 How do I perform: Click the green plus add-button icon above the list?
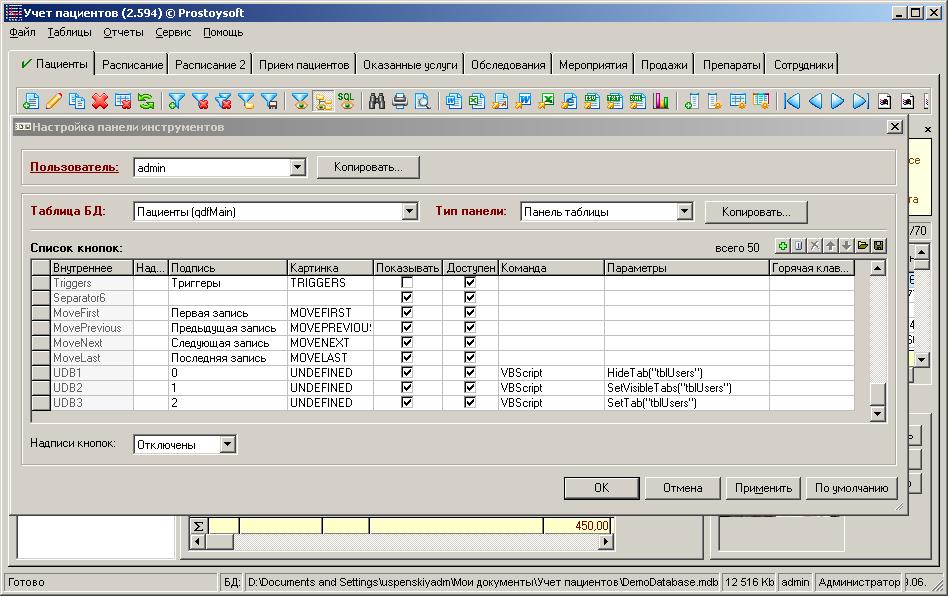(x=783, y=246)
